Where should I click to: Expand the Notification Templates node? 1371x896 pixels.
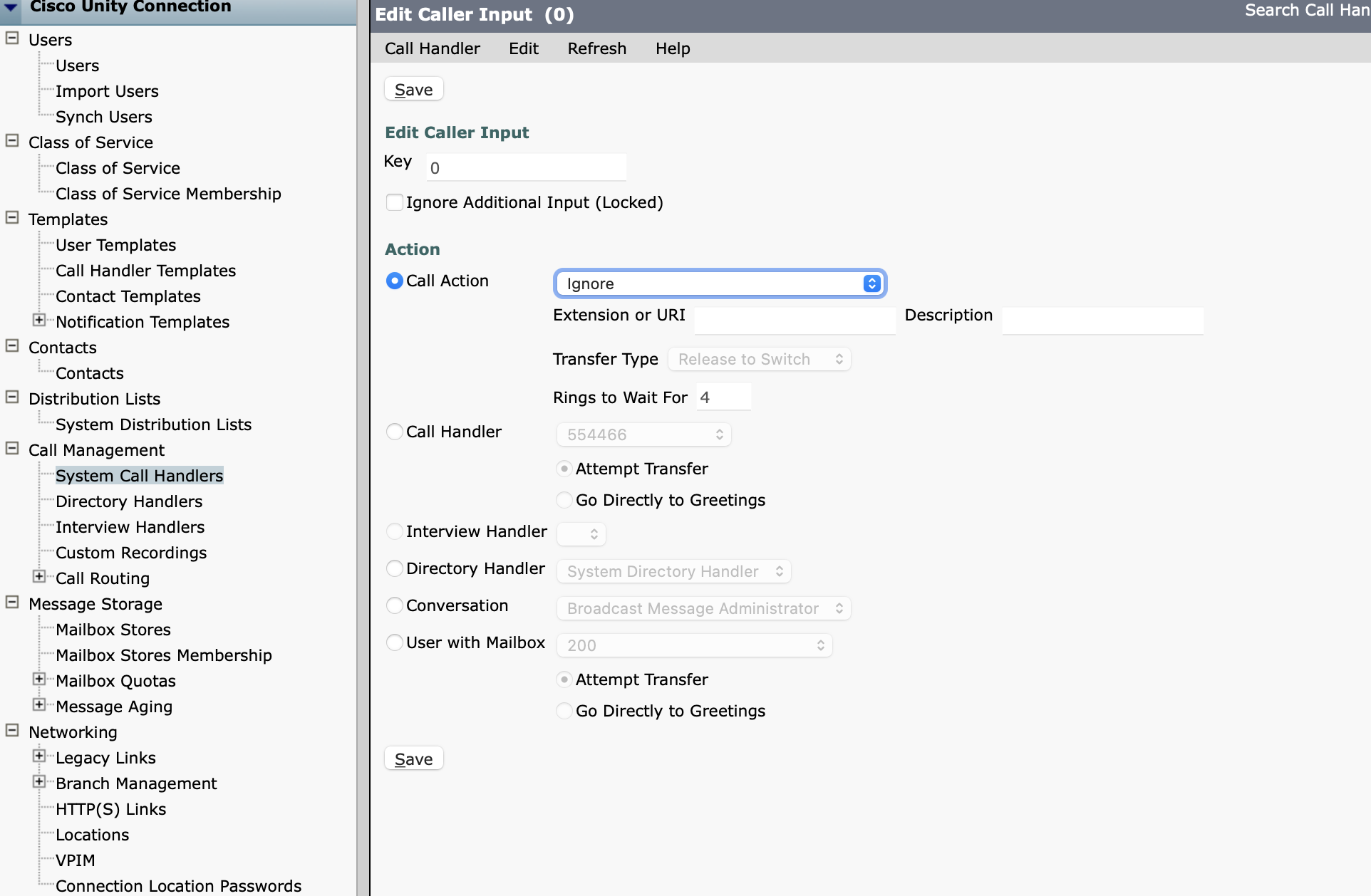[39, 321]
